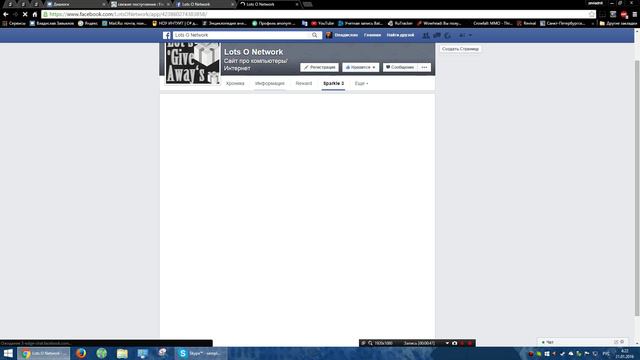Open the Найти друзей link
The width and height of the screenshot is (640, 360).
[x=400, y=36]
